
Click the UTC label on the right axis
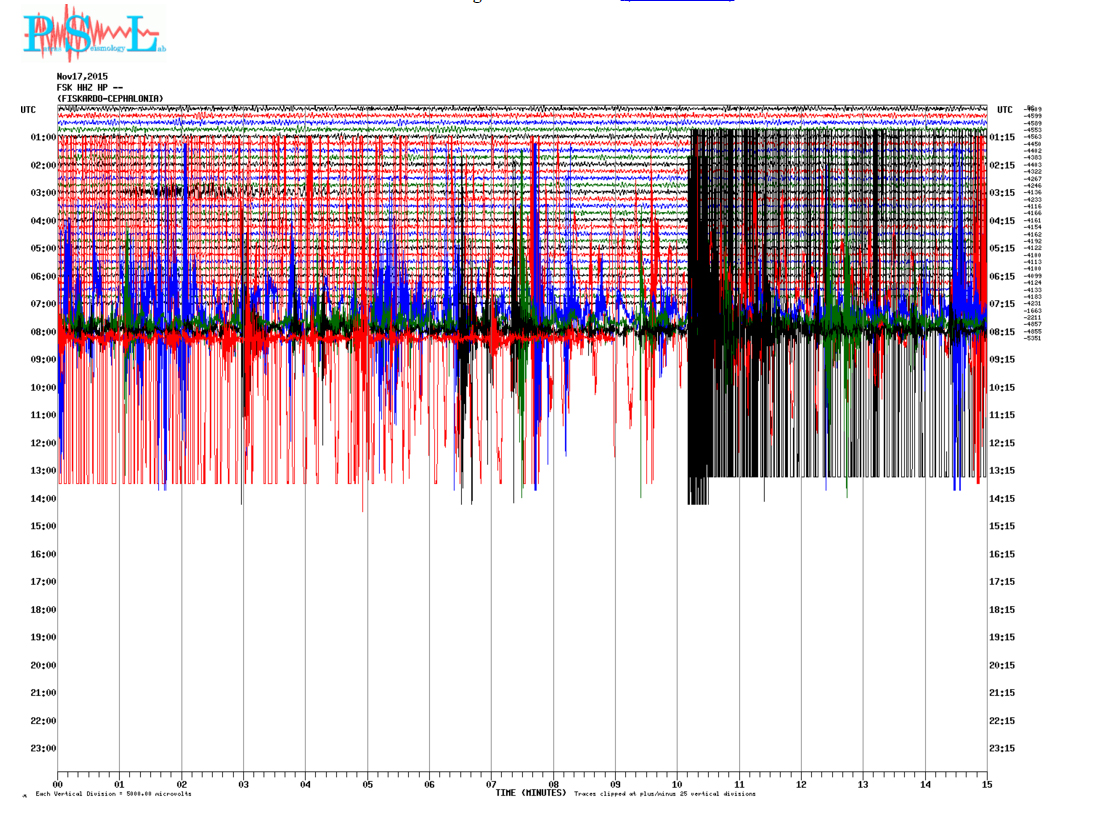tap(1004, 110)
